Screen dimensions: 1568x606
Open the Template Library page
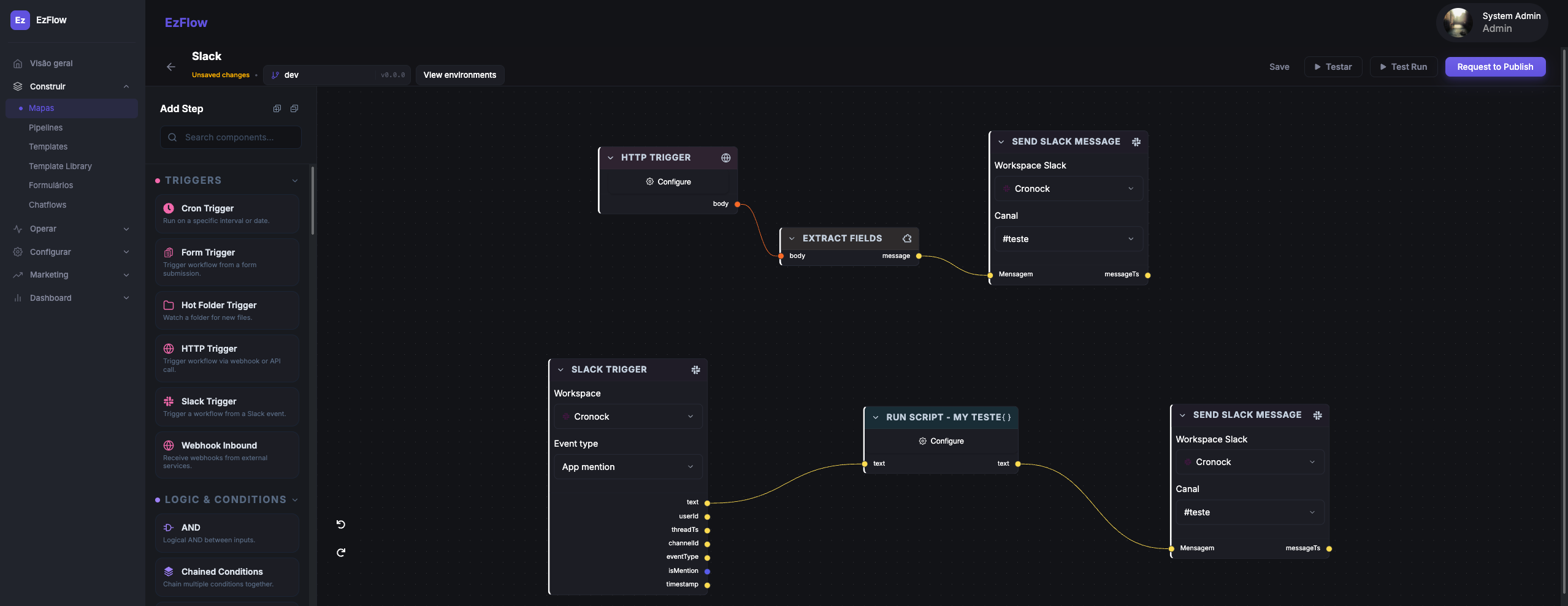point(60,167)
